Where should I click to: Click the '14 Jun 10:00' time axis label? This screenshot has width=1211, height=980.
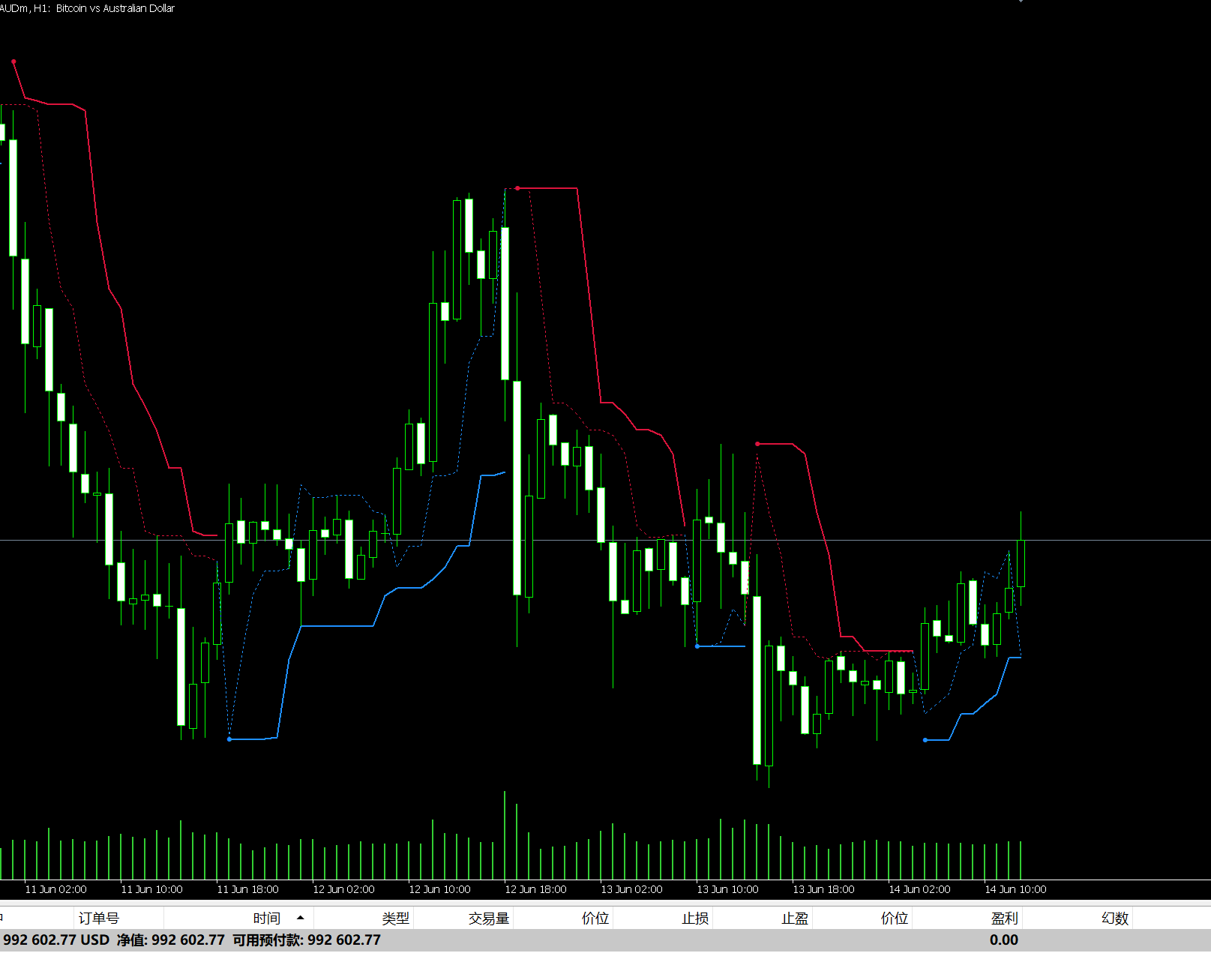coord(1016,889)
